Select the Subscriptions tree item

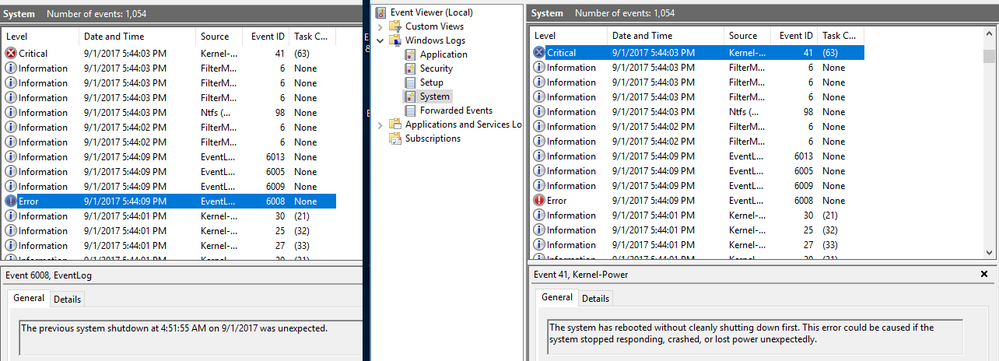[433, 138]
